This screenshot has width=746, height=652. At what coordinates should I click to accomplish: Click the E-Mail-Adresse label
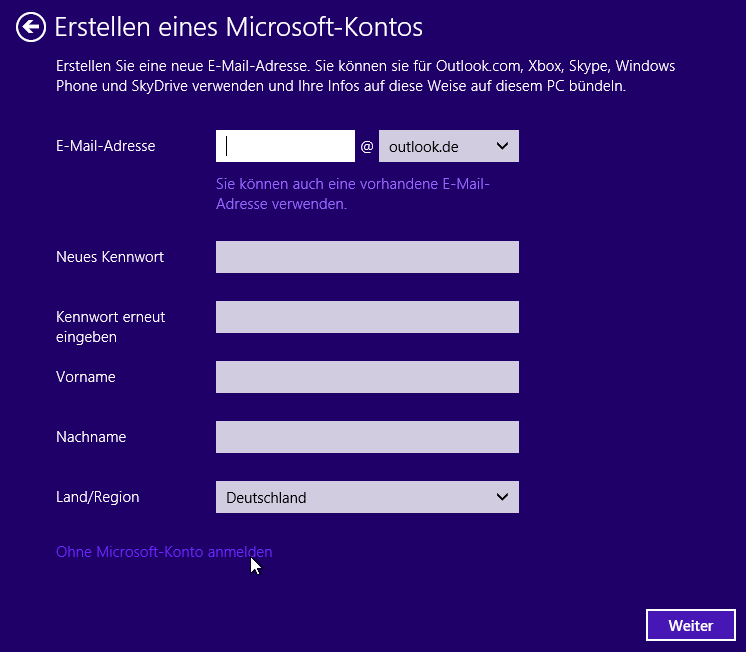click(x=106, y=146)
